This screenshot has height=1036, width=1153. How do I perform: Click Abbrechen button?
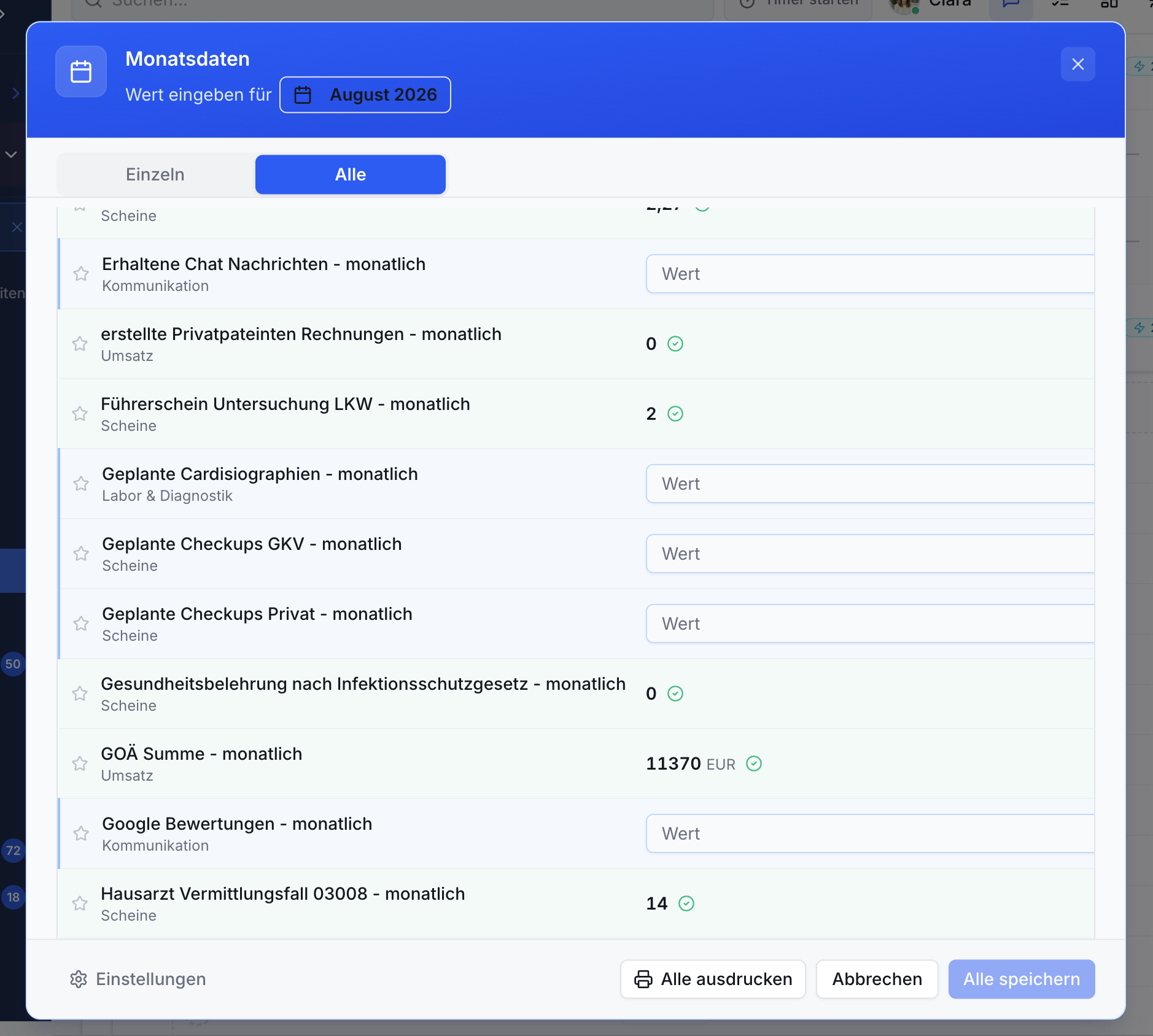click(877, 979)
